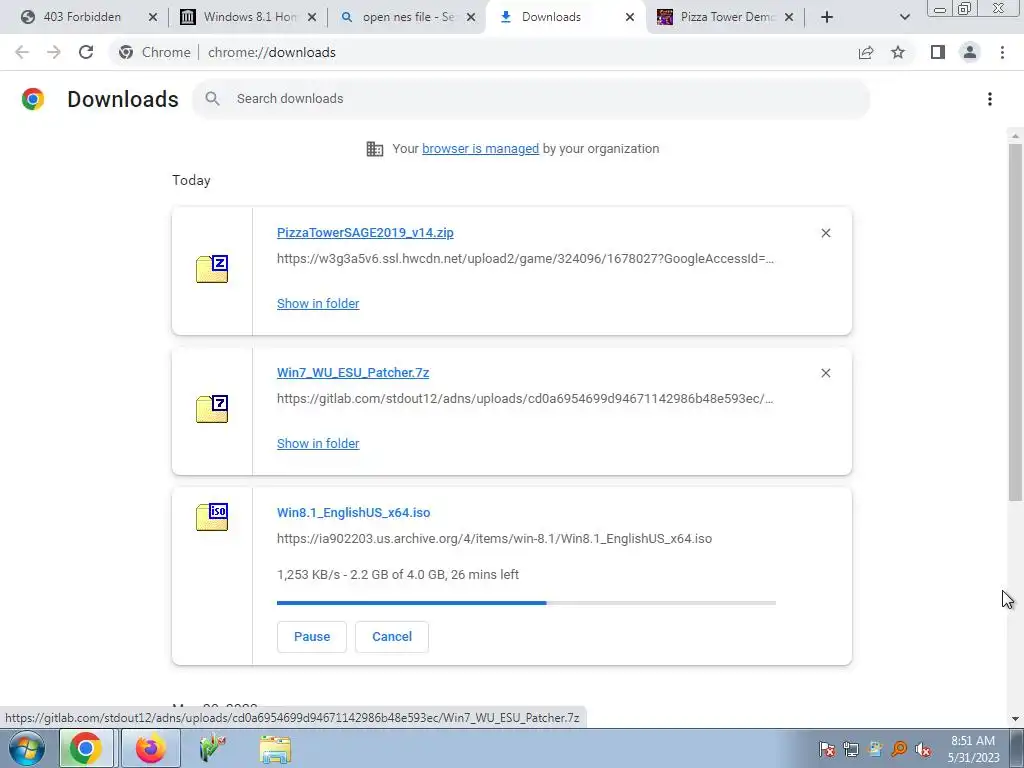Click the scrollbar down arrow
Viewport: 1024px width, 768px height.
point(1015,719)
